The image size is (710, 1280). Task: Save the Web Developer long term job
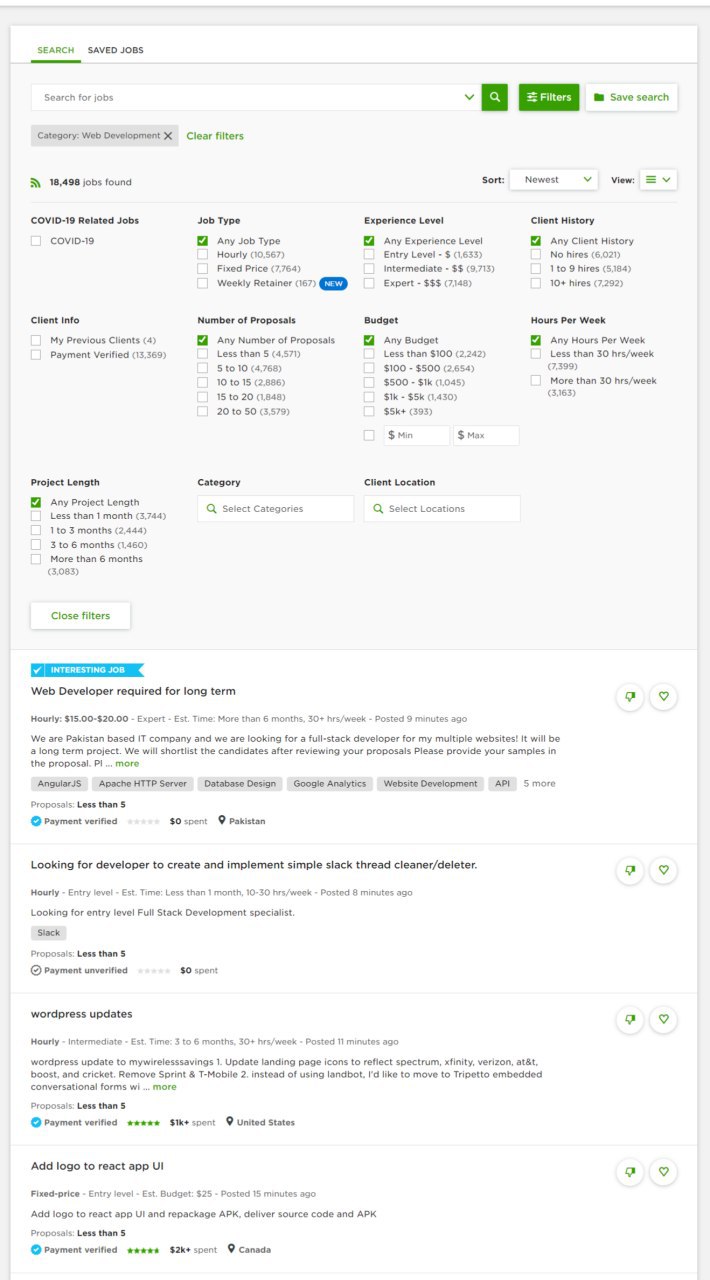[x=663, y=697]
